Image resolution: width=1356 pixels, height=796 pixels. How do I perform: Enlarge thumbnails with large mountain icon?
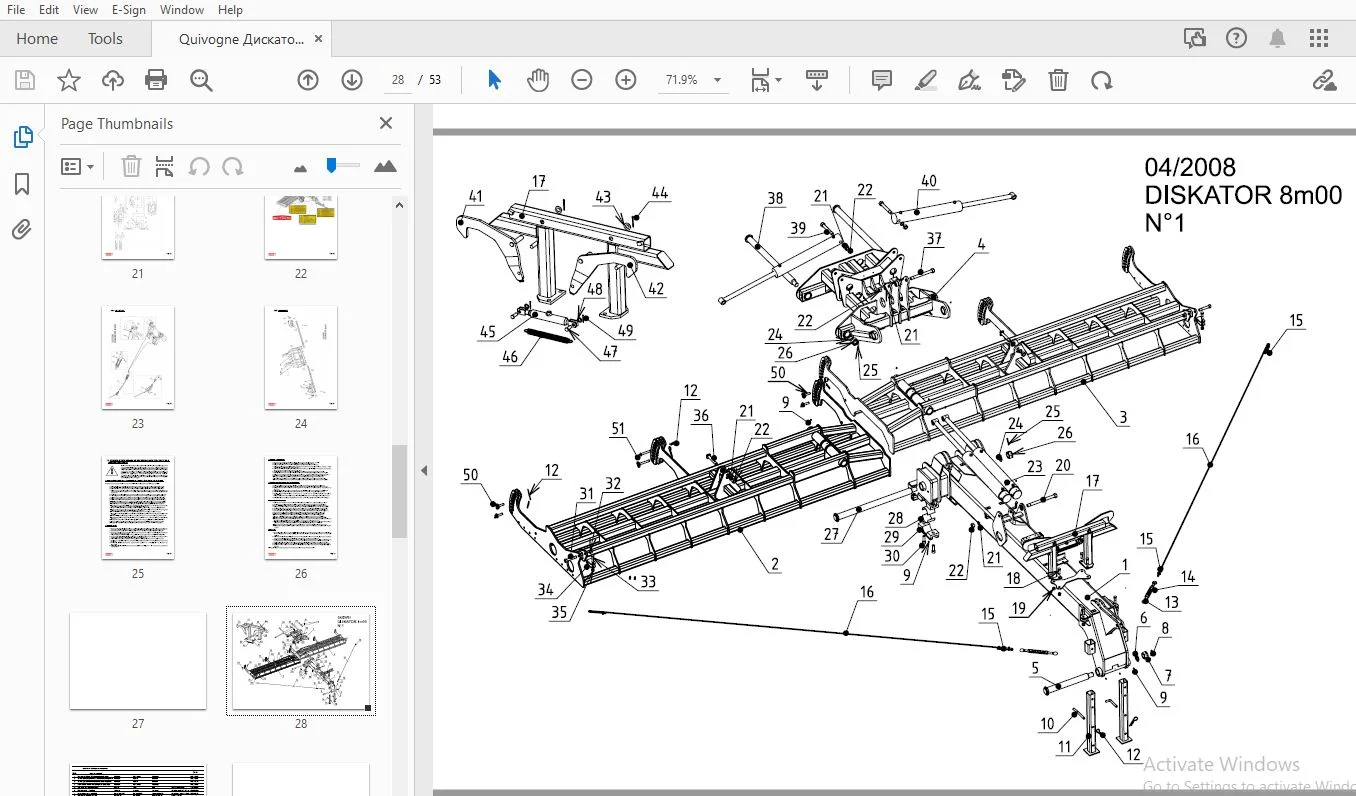(385, 166)
